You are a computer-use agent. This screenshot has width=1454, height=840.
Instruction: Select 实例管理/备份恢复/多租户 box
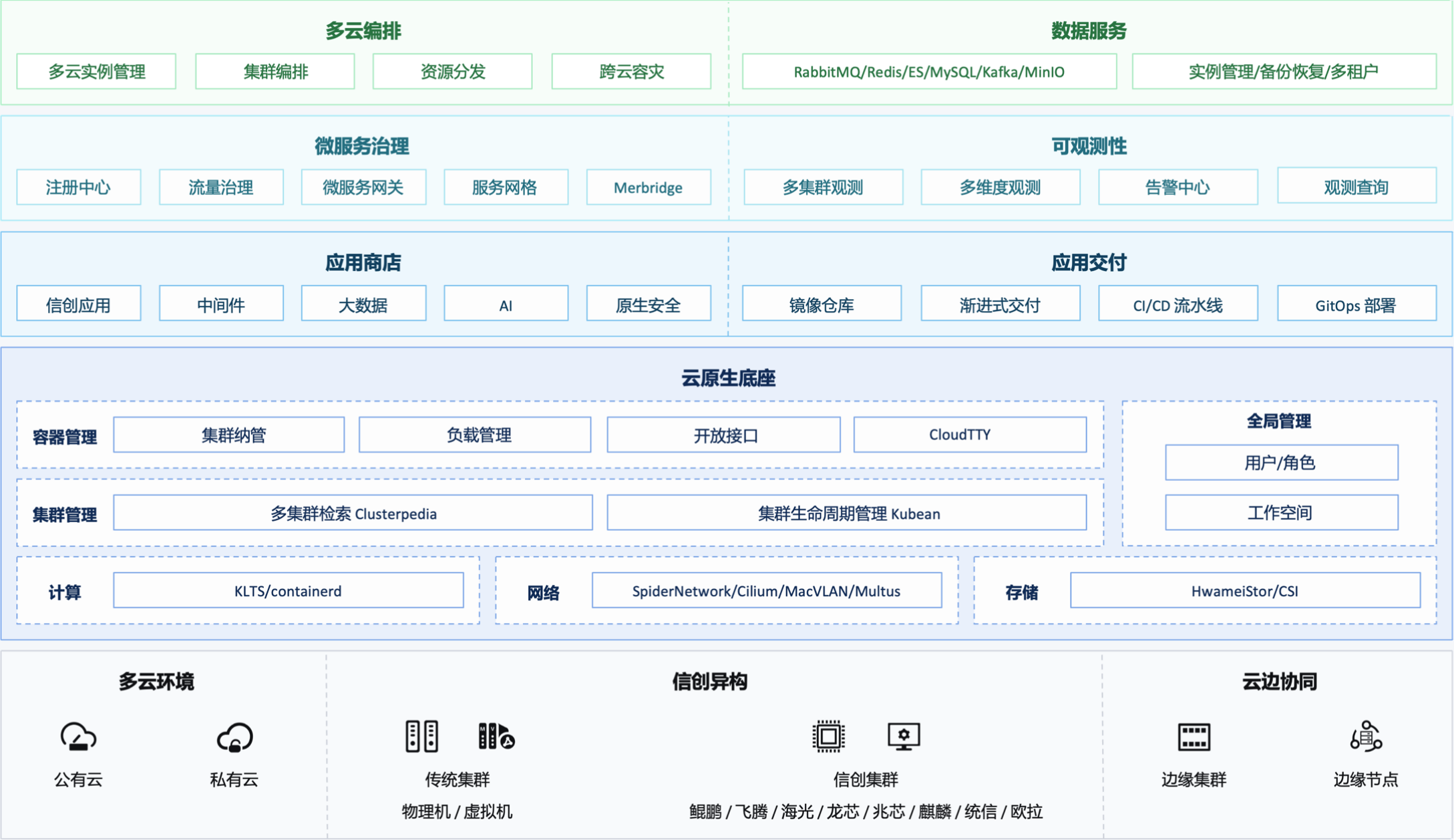coord(1284,71)
